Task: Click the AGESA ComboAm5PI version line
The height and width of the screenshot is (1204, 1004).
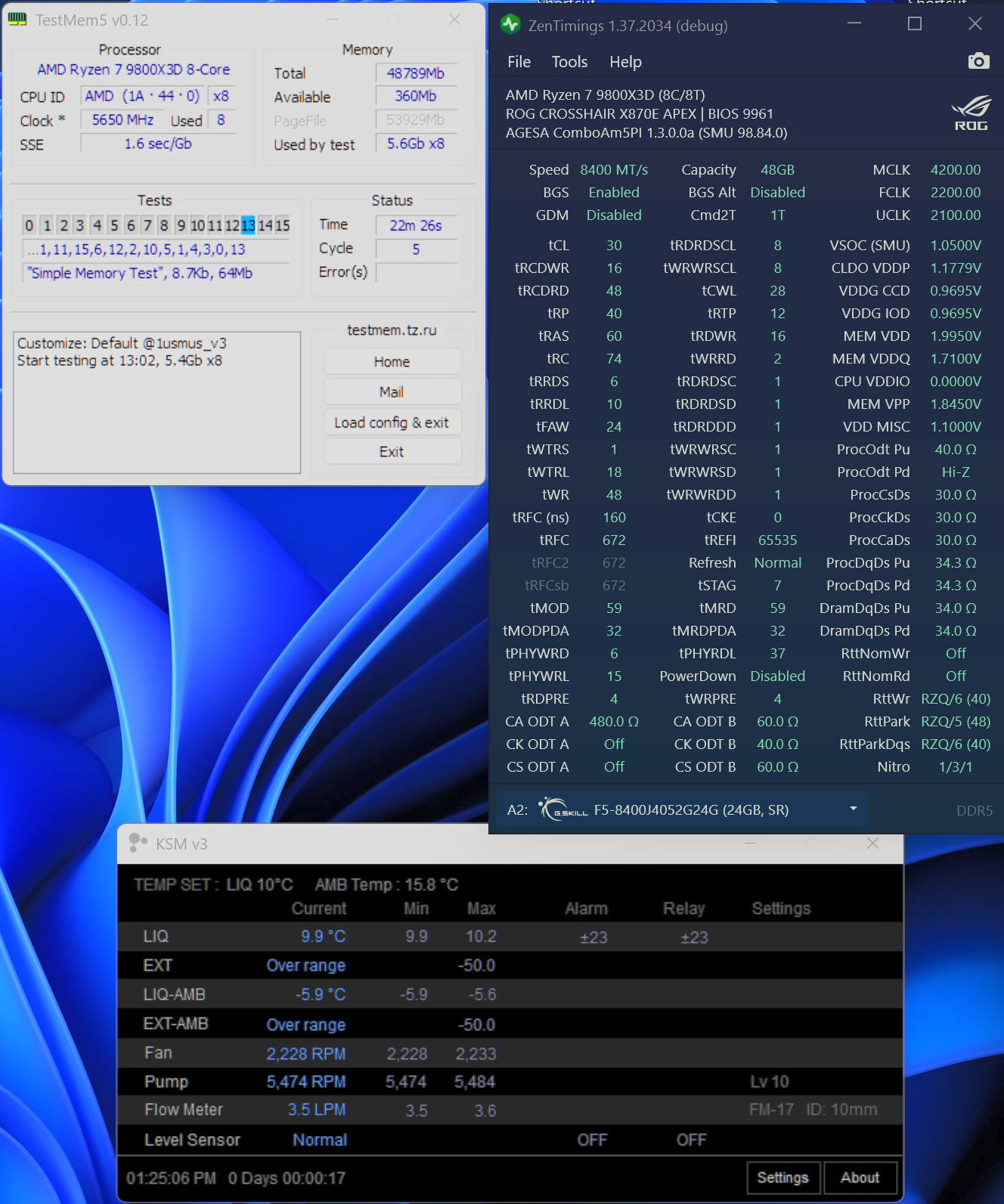Action: coord(646,133)
